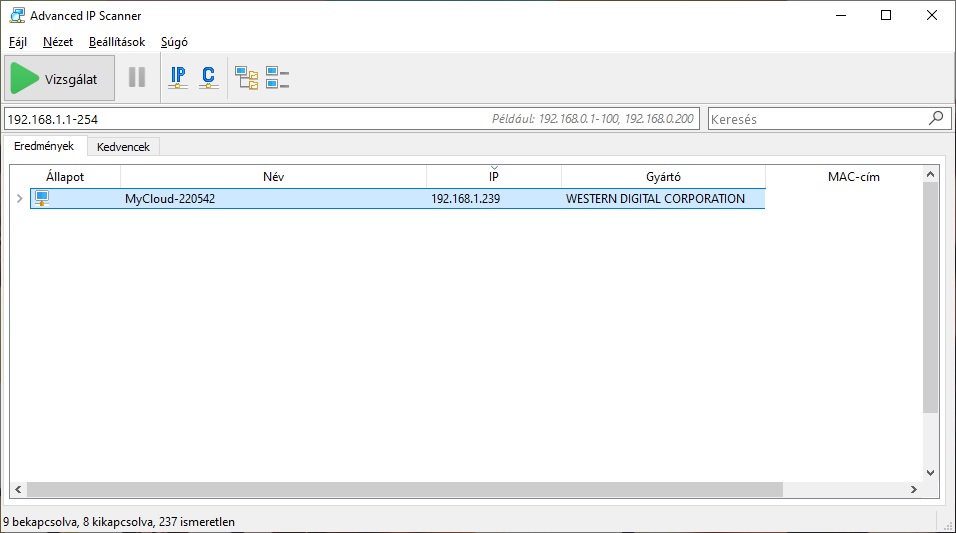Viewport: 956px width, 533px height.
Task: Click the magnifier icon in search box
Action: (935, 118)
